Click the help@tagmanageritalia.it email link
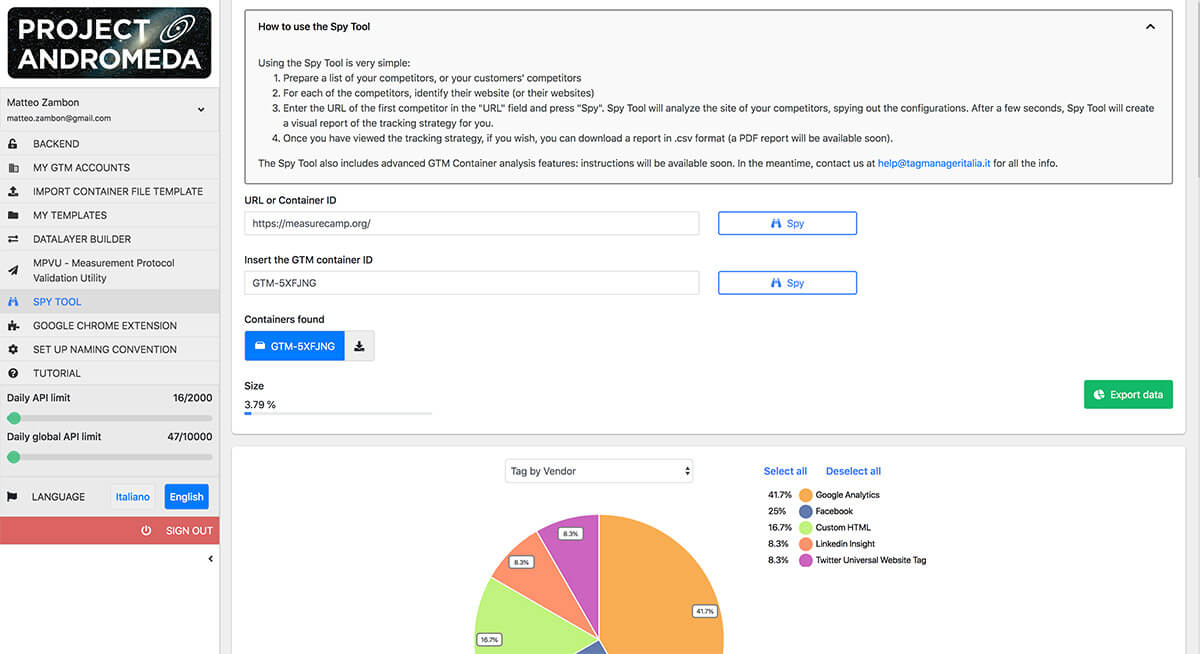Screen dimensions: 1200x654 point(934,163)
